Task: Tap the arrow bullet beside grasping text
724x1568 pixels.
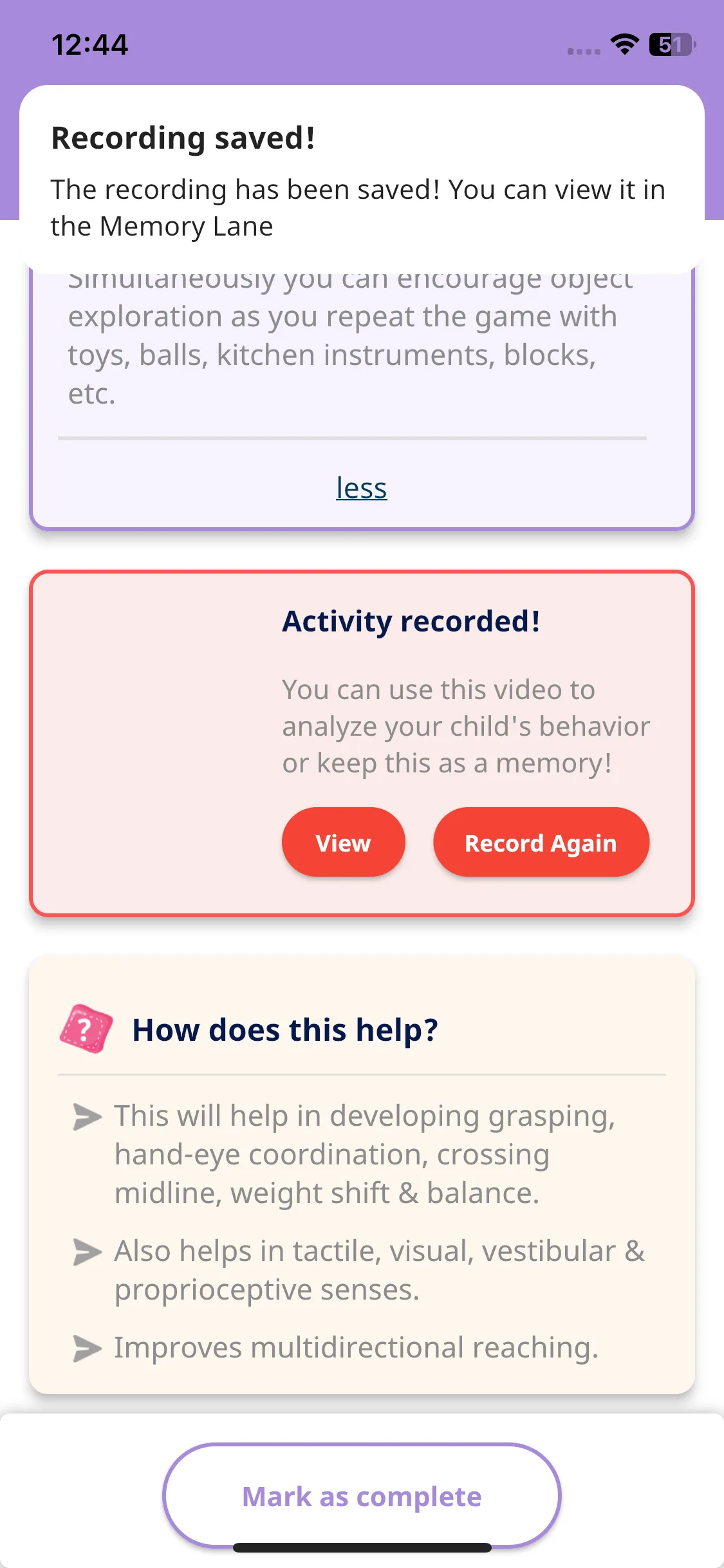Action: [x=88, y=1117]
